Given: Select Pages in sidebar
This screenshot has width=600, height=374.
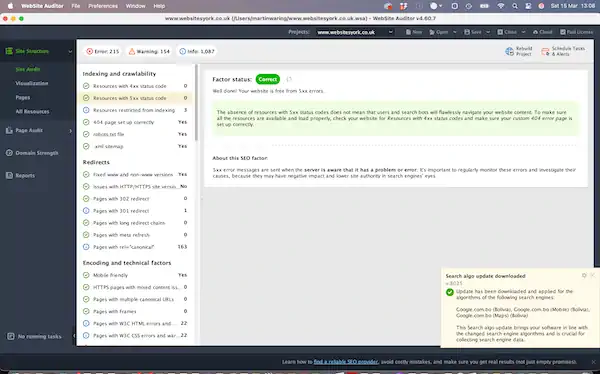Looking at the screenshot, I should pyautogui.click(x=23, y=97).
